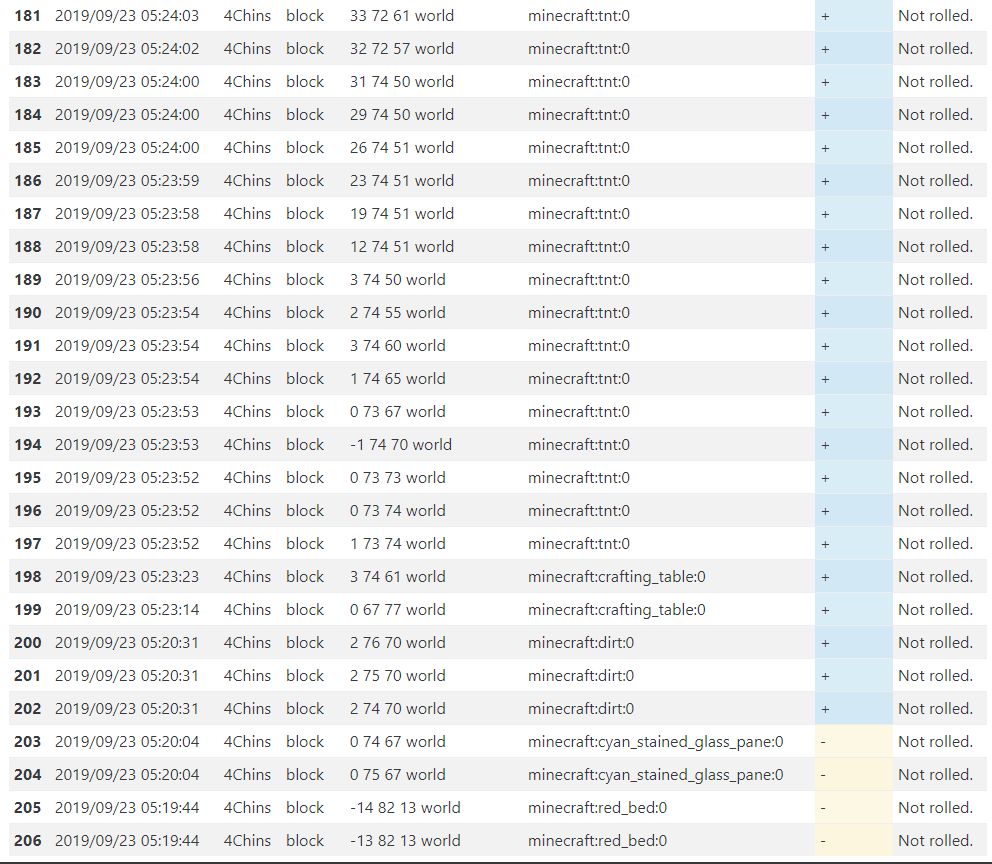992x864 pixels.
Task: Click coordinates 0 73 74 world
Action: click(398, 510)
